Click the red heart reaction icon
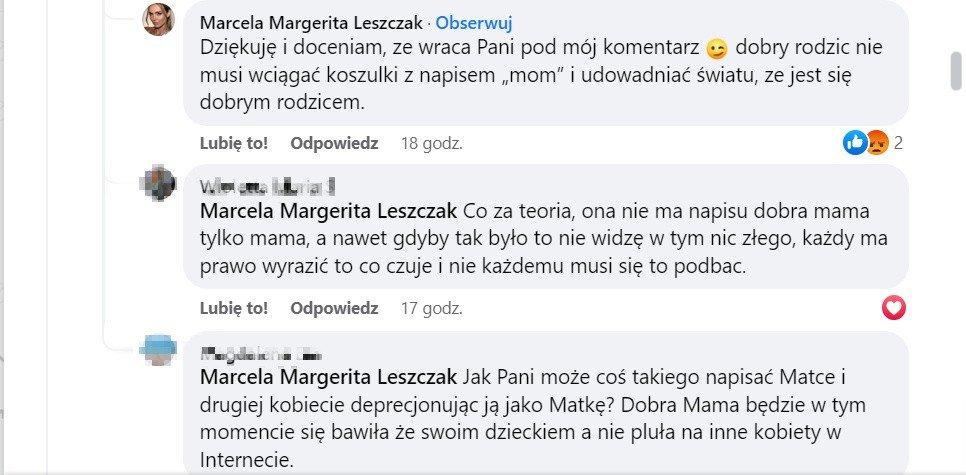This screenshot has height=475, width=966. [893, 307]
